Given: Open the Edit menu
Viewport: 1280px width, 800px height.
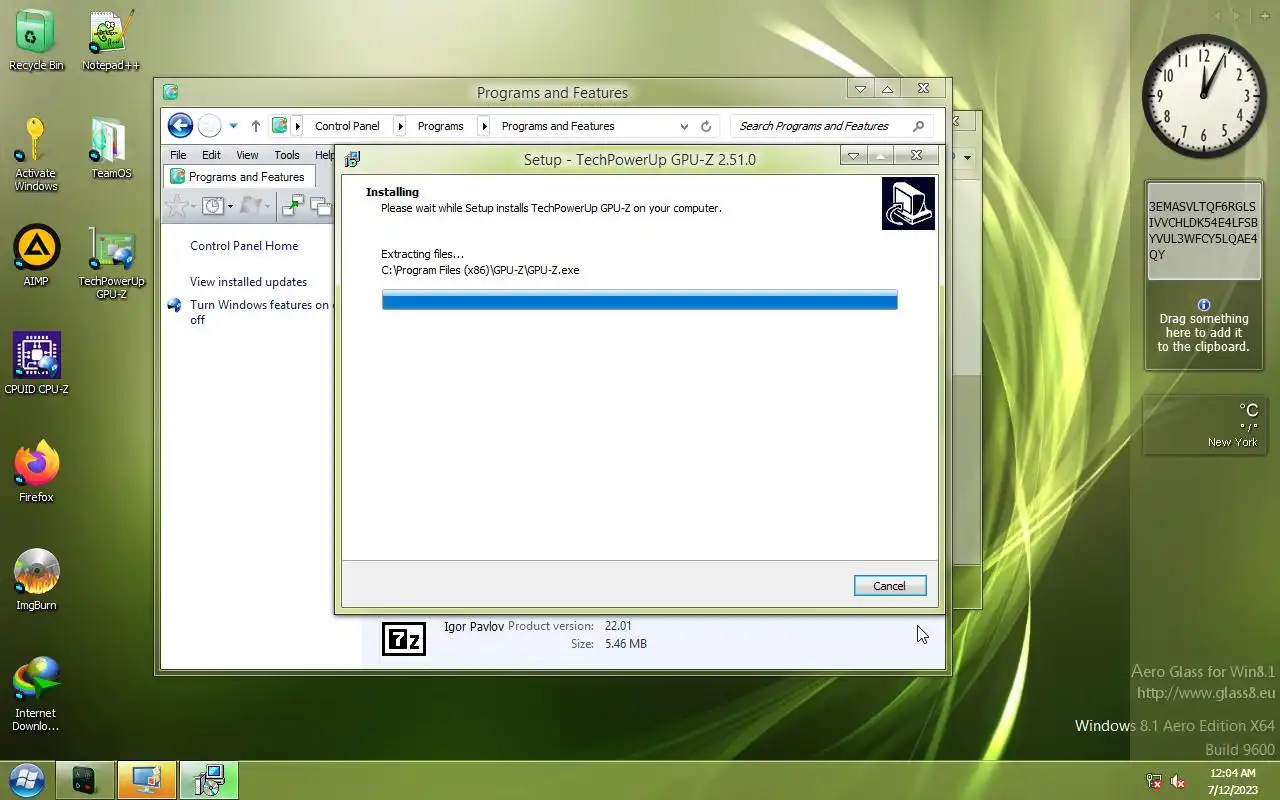Looking at the screenshot, I should click(x=211, y=155).
